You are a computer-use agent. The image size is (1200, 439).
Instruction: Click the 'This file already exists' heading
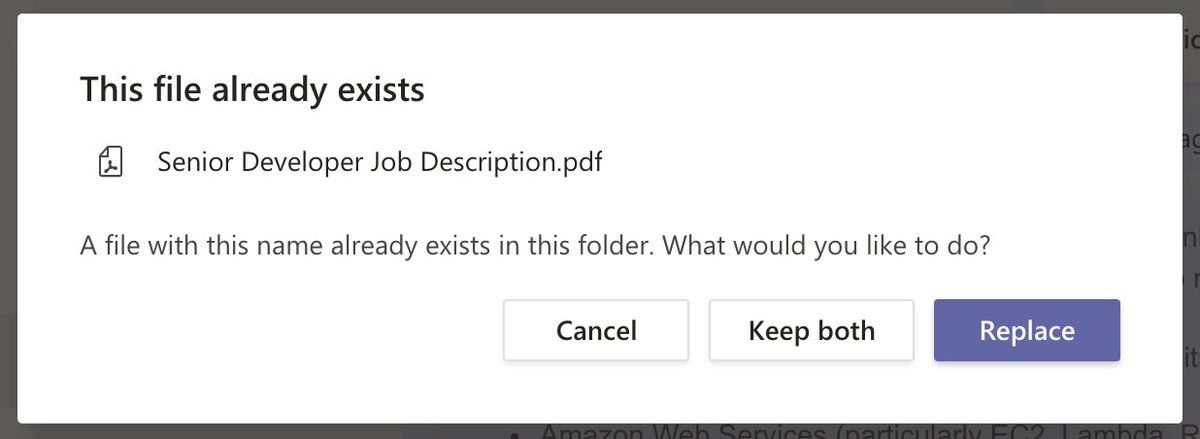[252, 90]
